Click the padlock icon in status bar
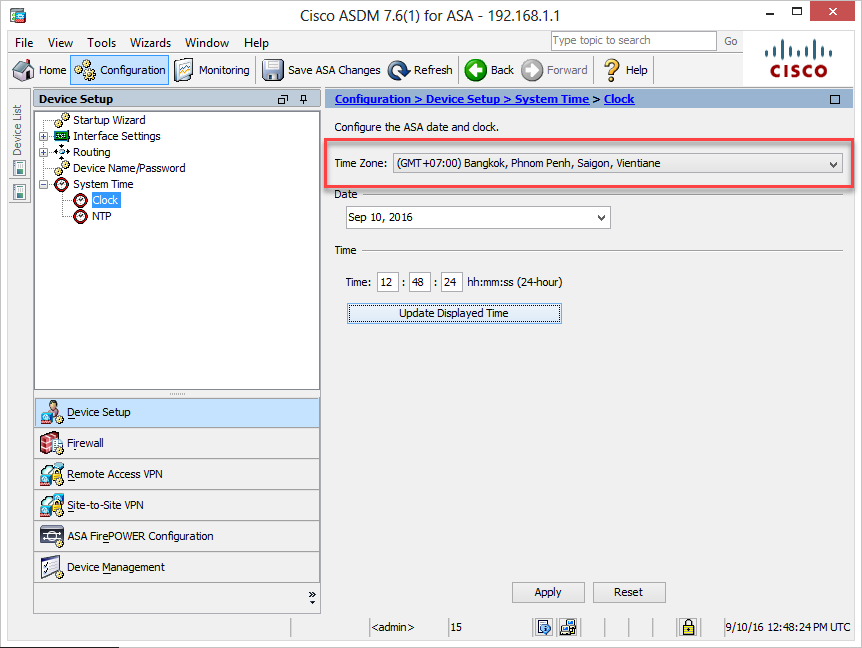The image size is (862, 648). pyautogui.click(x=688, y=627)
